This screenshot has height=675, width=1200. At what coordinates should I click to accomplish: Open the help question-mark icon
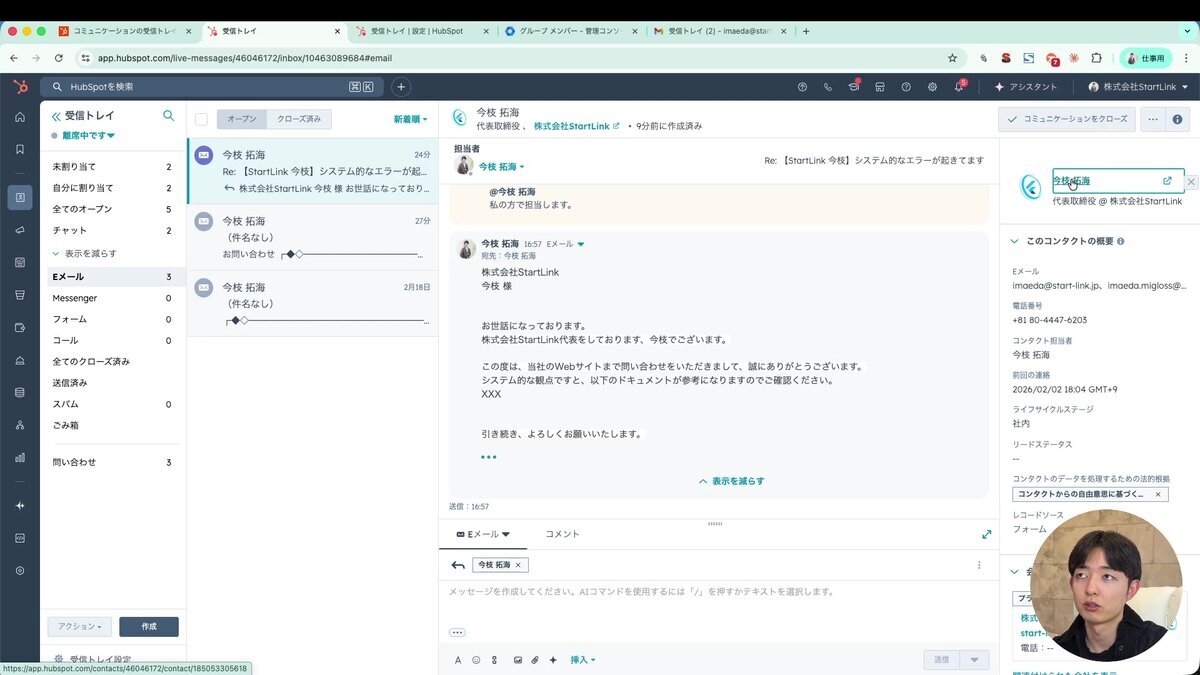(905, 87)
